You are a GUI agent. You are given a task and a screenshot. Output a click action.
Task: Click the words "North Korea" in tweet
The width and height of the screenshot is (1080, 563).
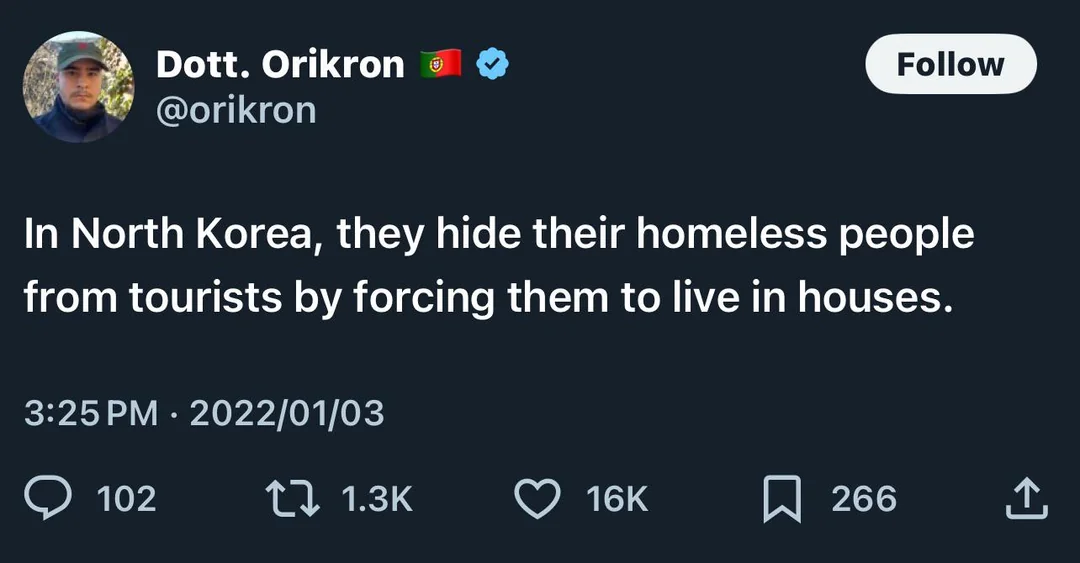pyautogui.click(x=196, y=234)
